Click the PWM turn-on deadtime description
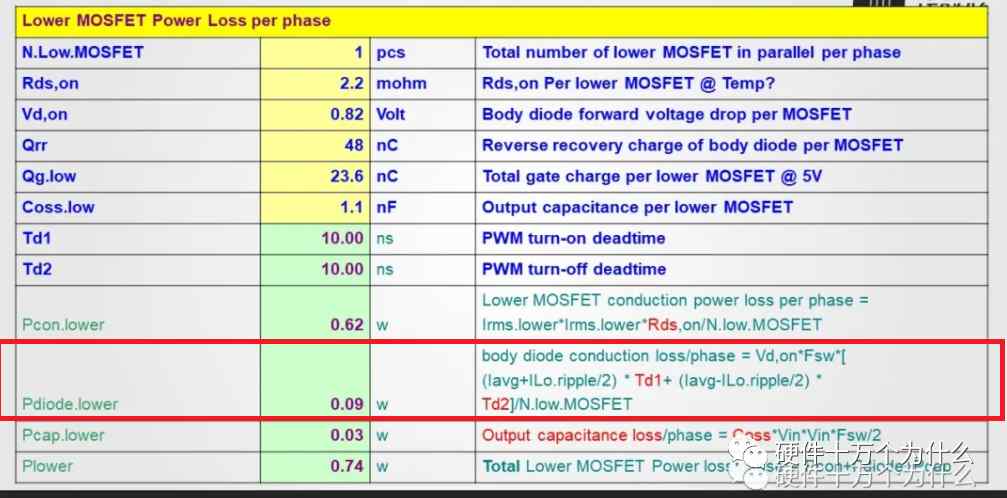Screen dimensions: 1007x498 pos(574,238)
